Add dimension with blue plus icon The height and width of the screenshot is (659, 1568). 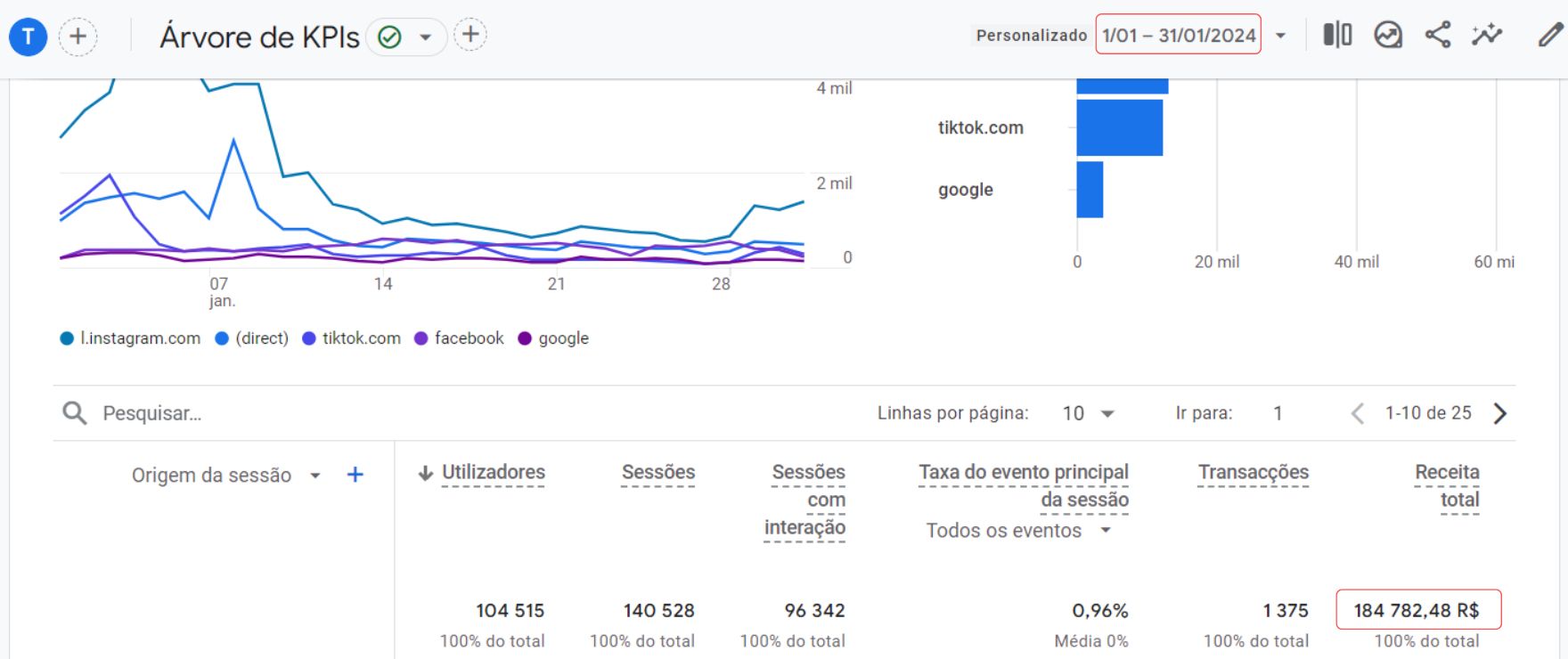pos(355,475)
